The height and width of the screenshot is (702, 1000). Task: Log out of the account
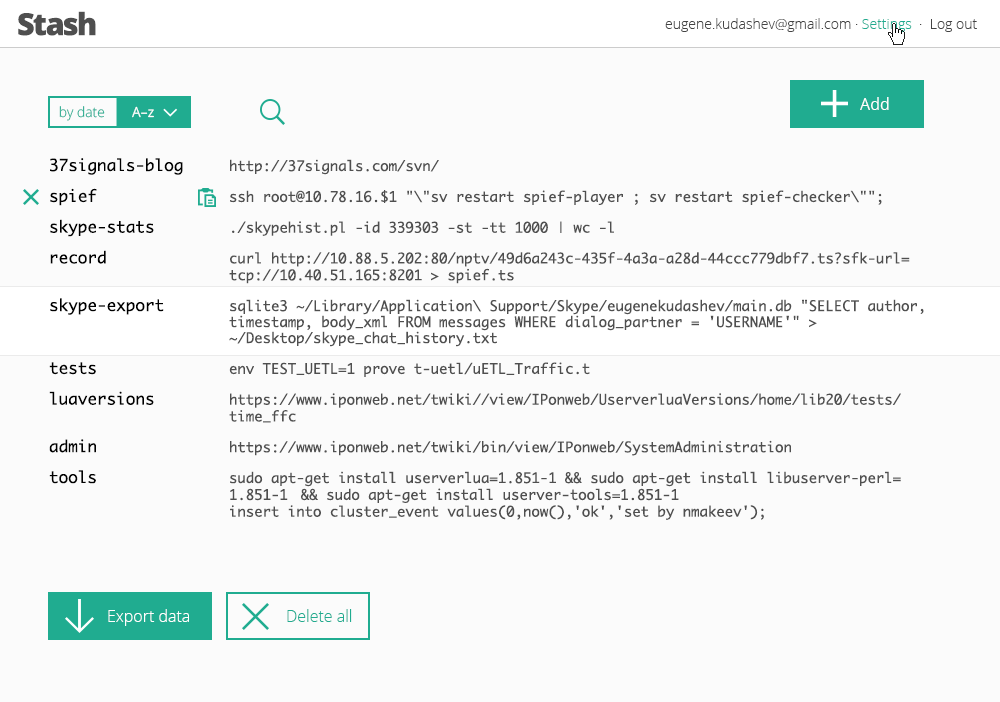pyautogui.click(x=953, y=24)
